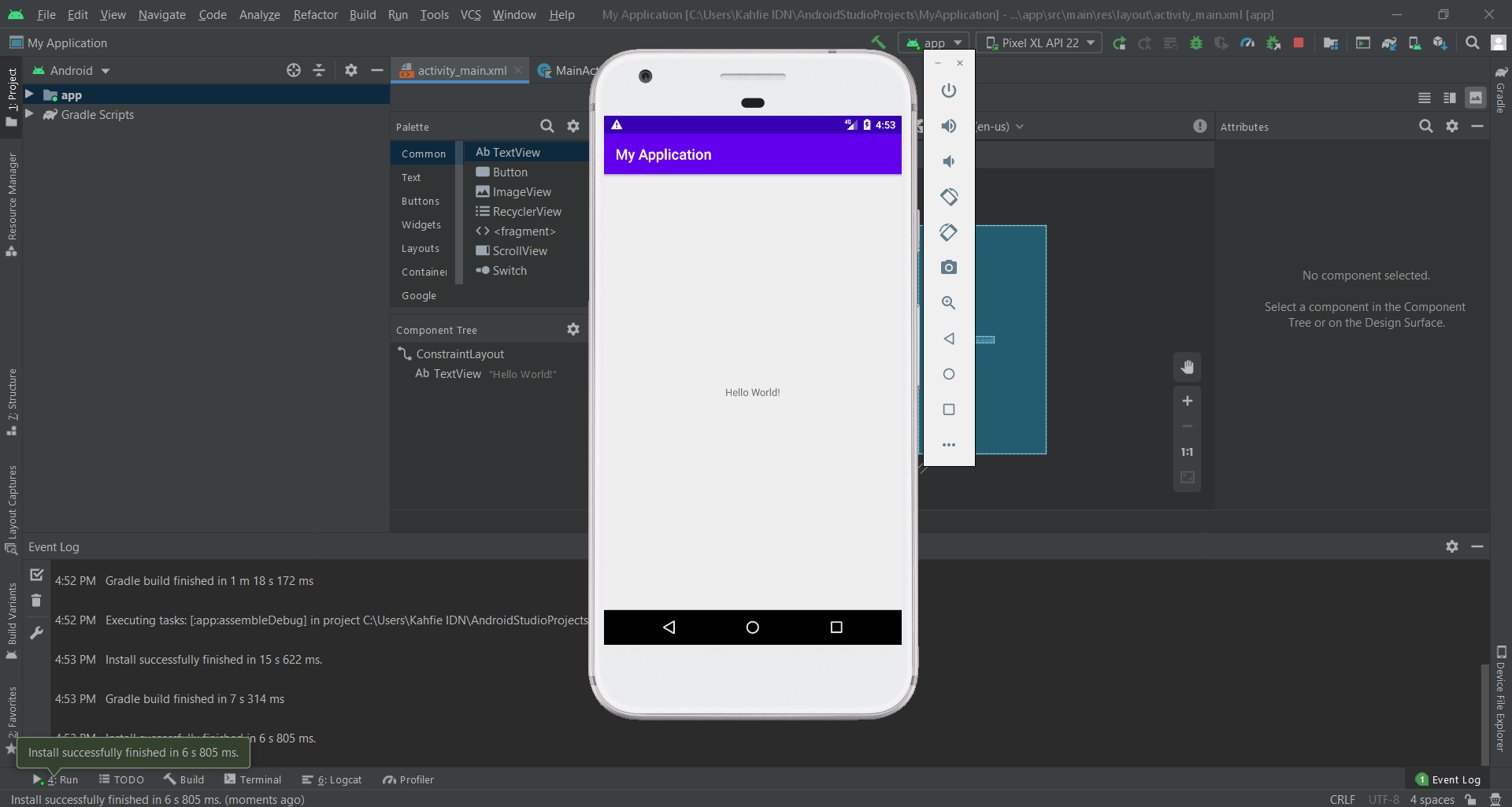Take an emulator screenshot with camera icon
The height and width of the screenshot is (807, 1512).
click(949, 268)
